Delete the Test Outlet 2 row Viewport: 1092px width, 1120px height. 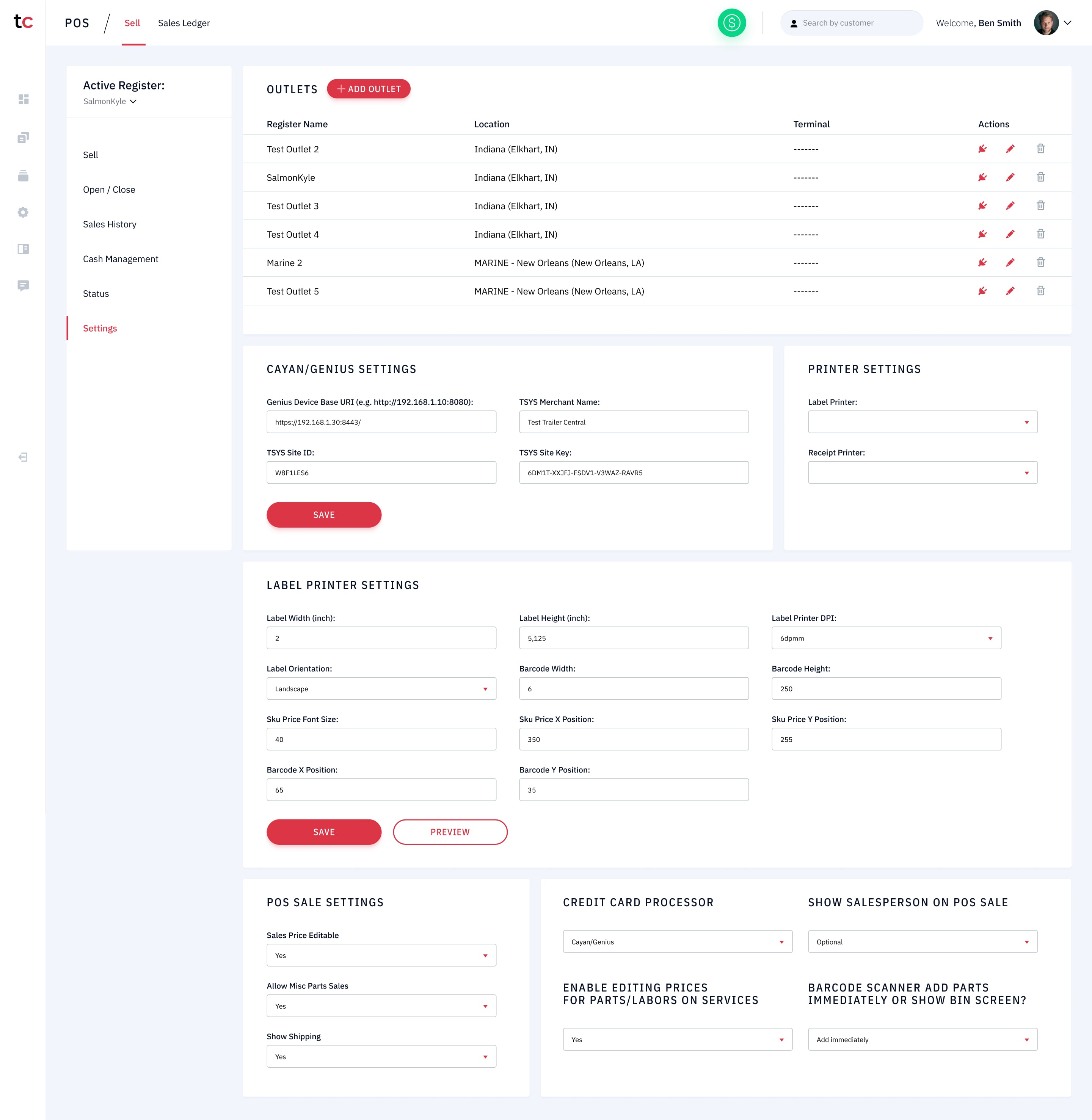pyautogui.click(x=1040, y=149)
